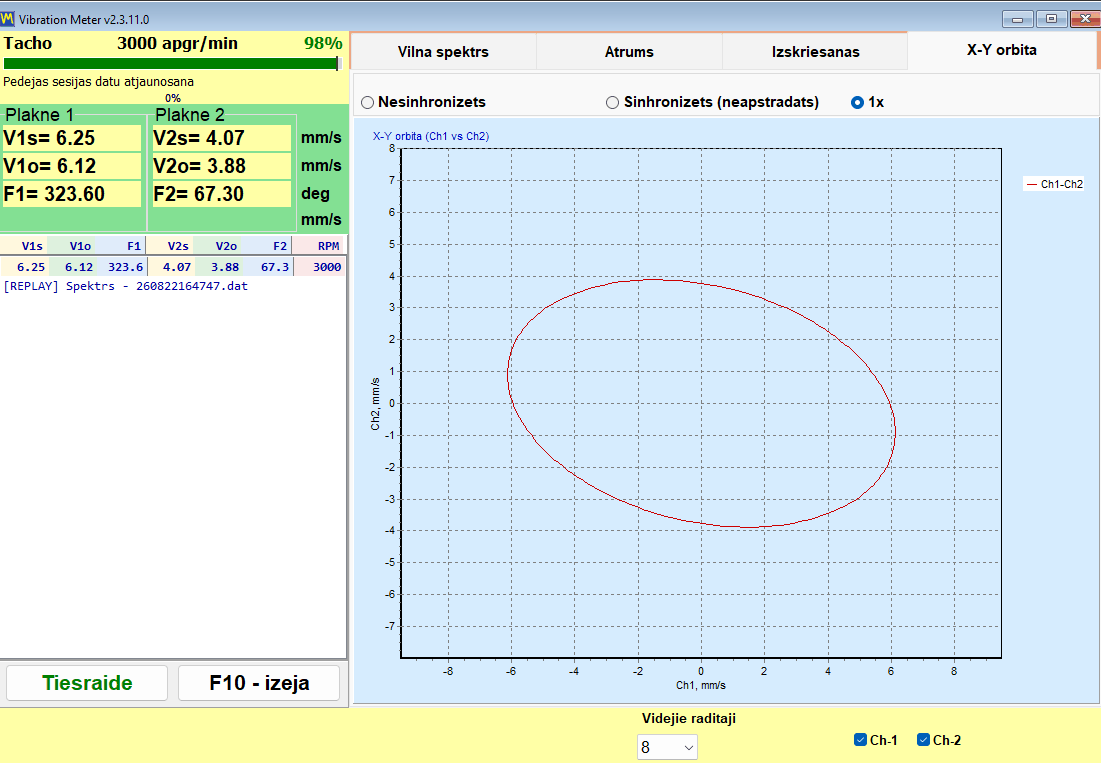
Task: Toggle the Ch-2 checkbox
Action: (x=939, y=740)
